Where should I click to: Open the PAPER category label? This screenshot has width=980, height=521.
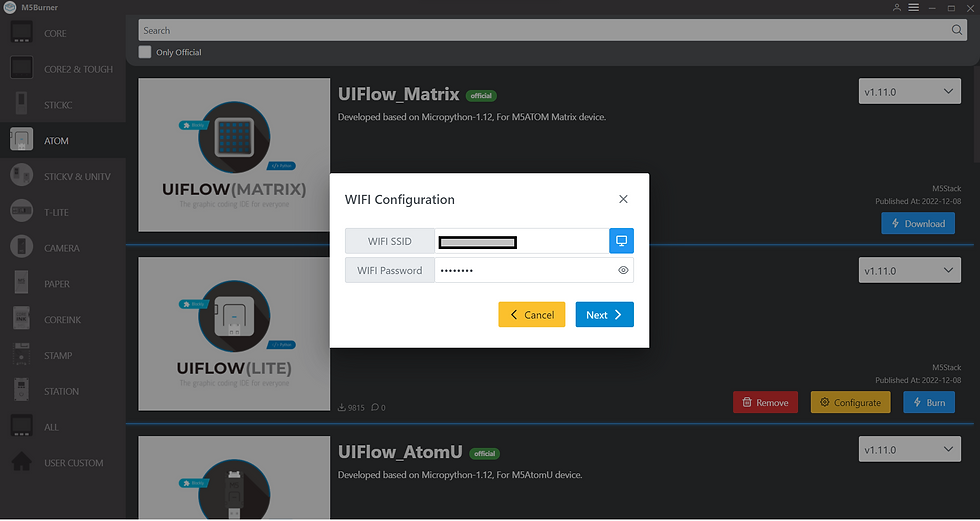pyautogui.click(x=57, y=284)
